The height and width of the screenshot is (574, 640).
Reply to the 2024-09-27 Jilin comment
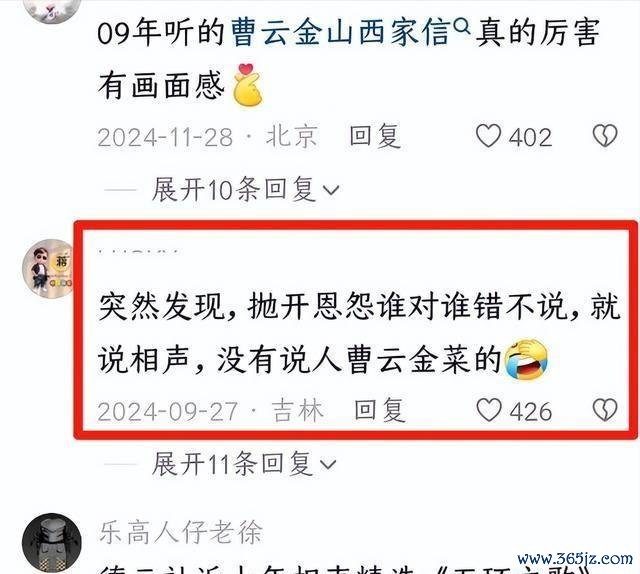[380, 410]
